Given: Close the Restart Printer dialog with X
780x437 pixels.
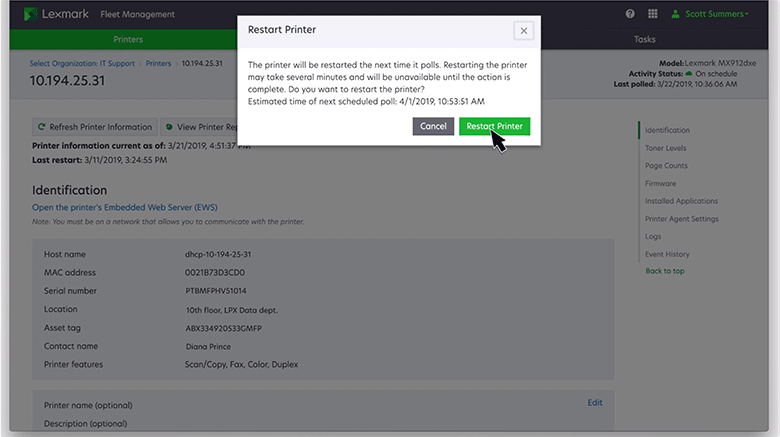Looking at the screenshot, I should (x=523, y=31).
